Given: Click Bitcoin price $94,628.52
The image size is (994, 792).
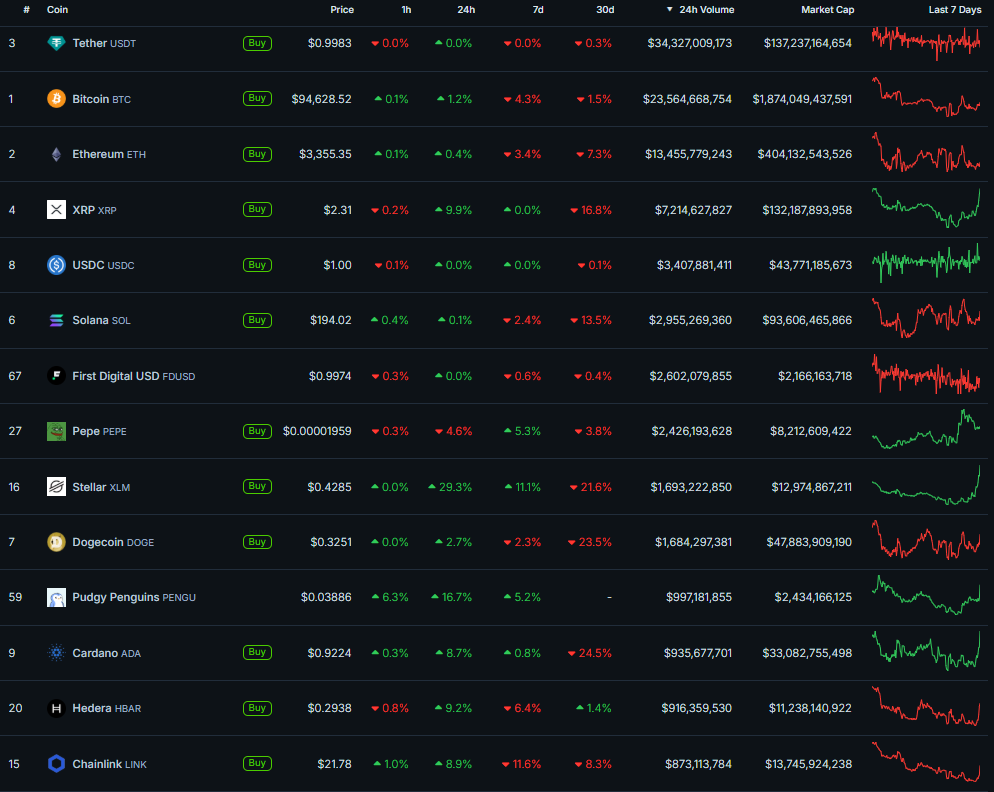Looking at the screenshot, I should tap(321, 99).
